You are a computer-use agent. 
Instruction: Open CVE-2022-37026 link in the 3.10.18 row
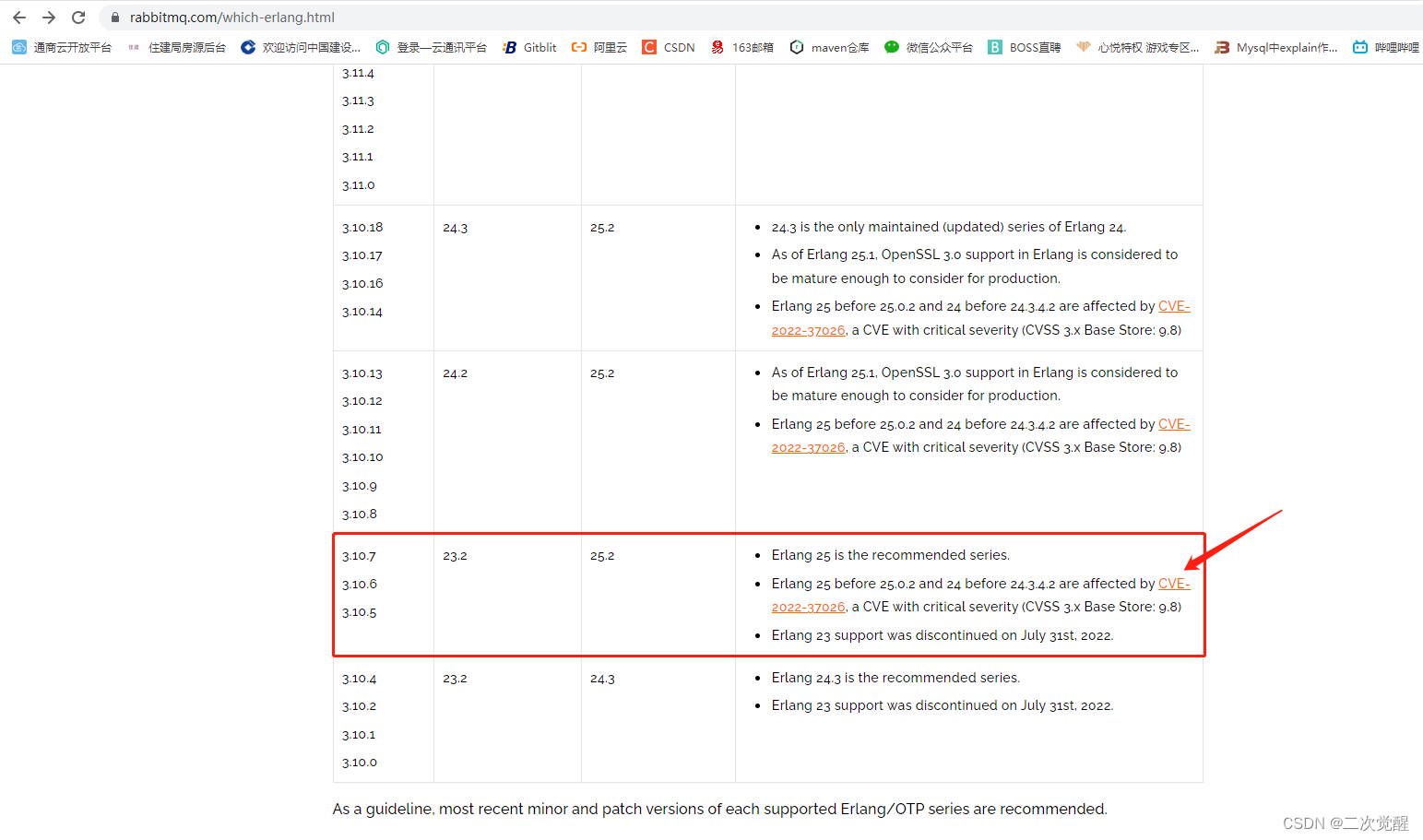coord(808,330)
